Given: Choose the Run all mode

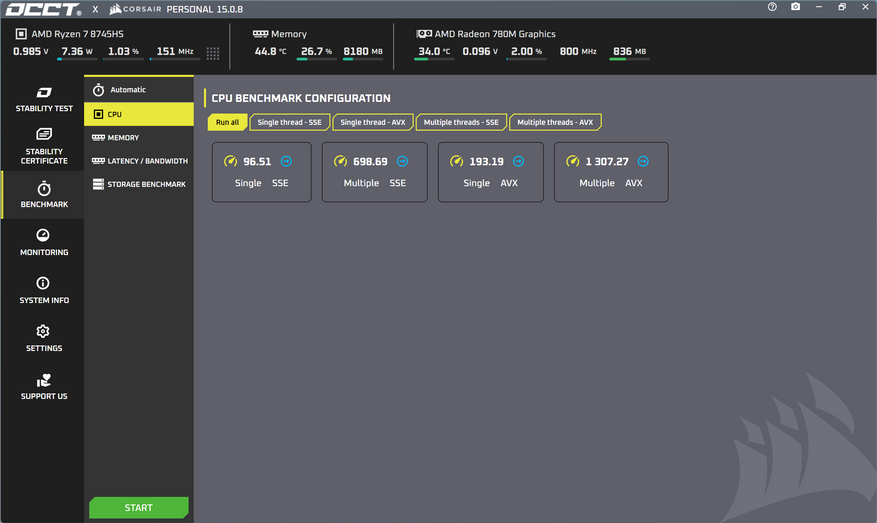Looking at the screenshot, I should click(227, 122).
